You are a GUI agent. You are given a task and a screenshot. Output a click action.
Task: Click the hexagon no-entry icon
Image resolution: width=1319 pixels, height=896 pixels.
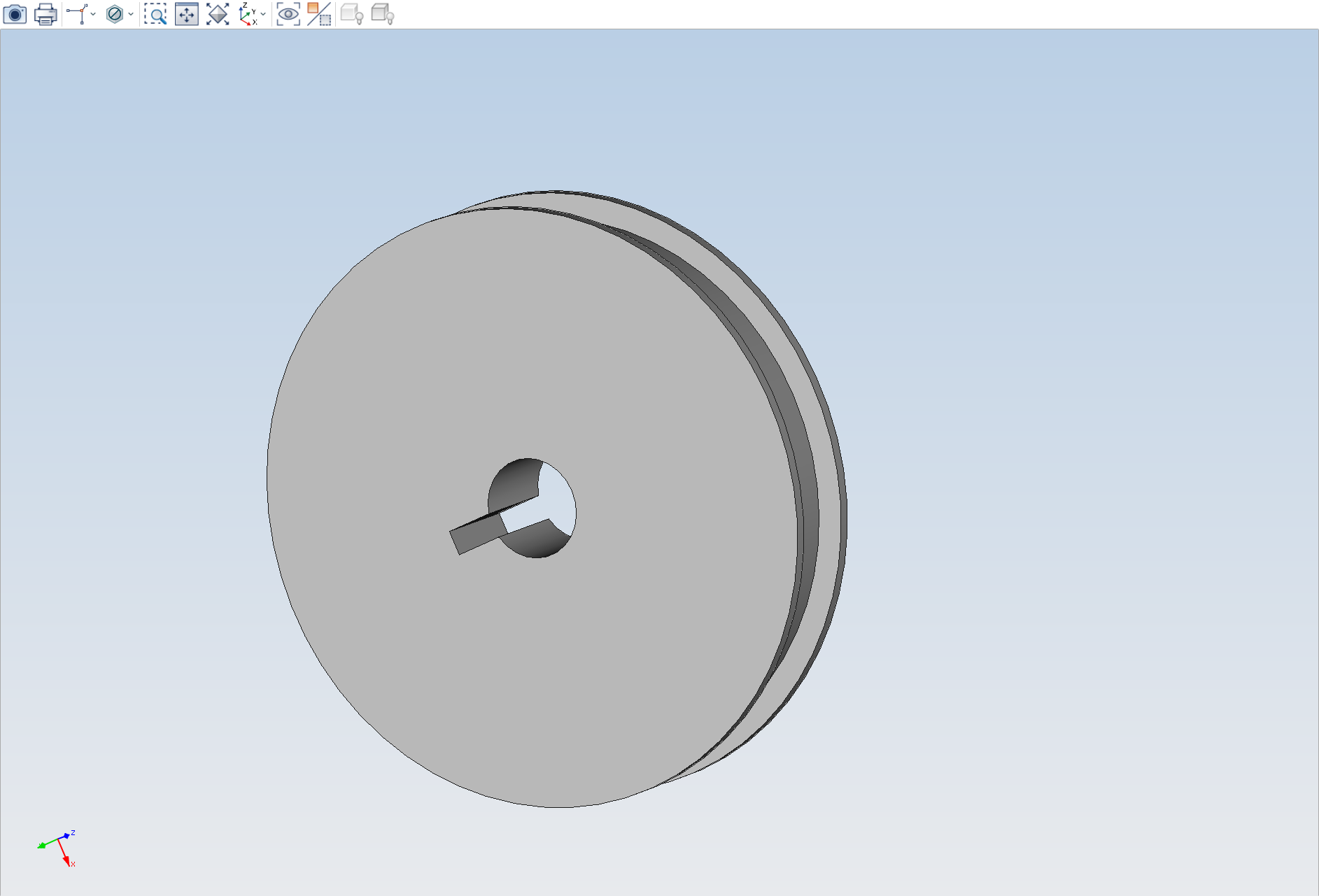click(x=115, y=14)
